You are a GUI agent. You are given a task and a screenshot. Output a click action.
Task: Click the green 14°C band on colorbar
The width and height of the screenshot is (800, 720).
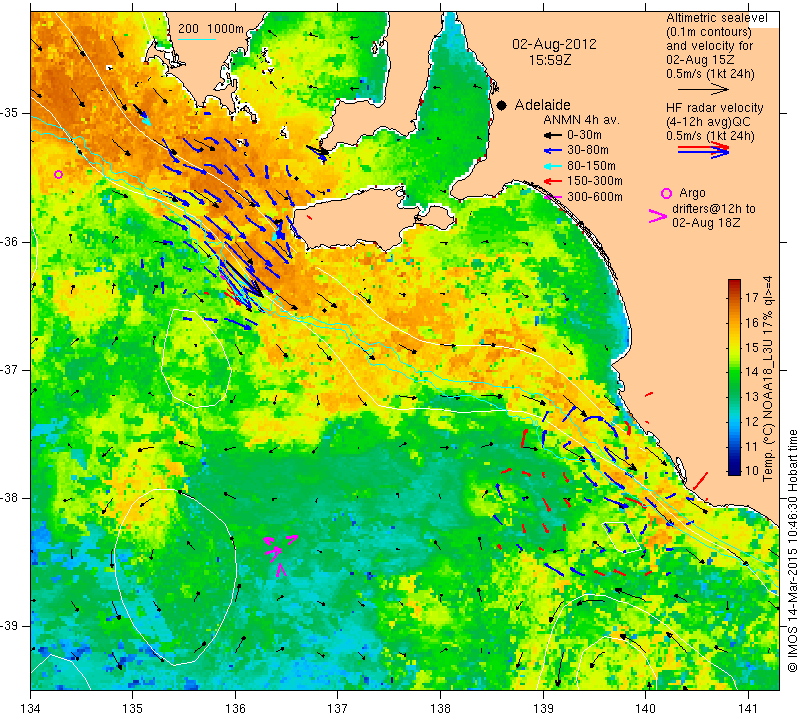pyautogui.click(x=734, y=371)
